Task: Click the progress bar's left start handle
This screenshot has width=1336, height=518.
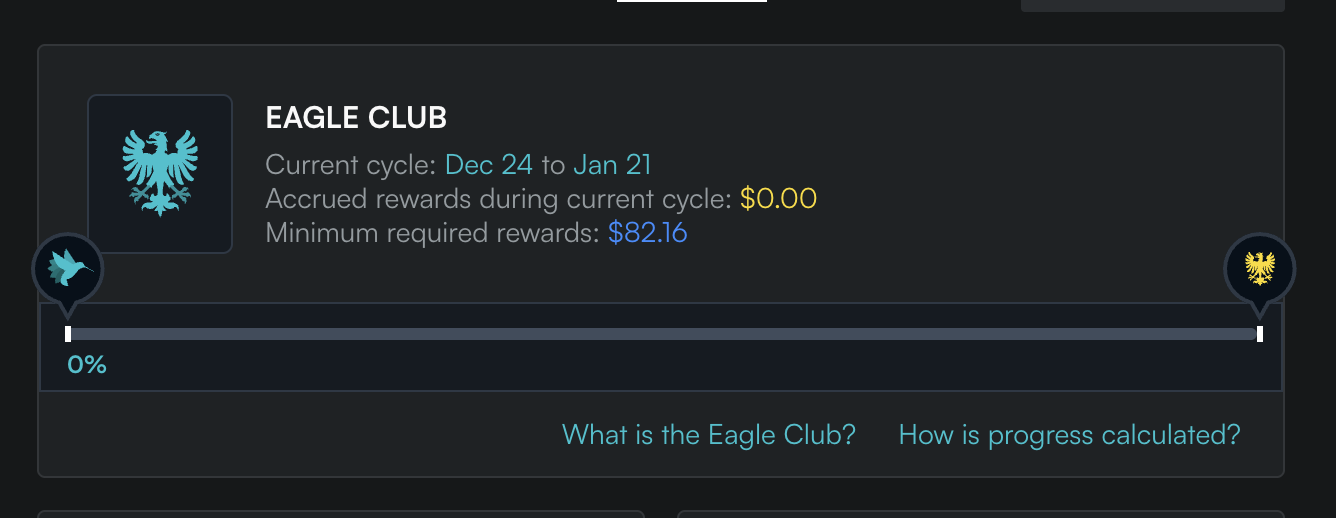Action: (x=68, y=334)
